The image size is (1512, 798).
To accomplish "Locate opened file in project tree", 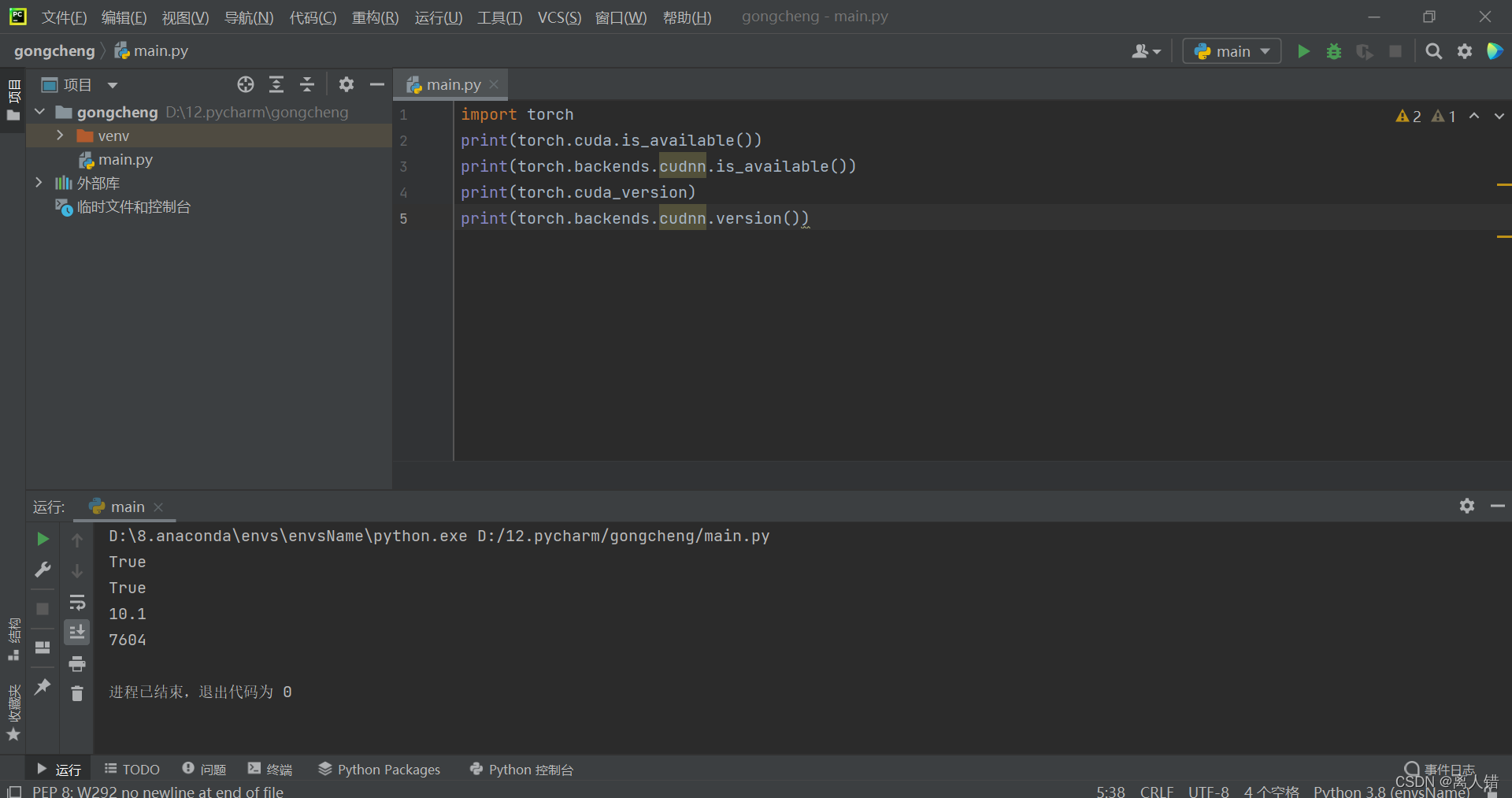I will pyautogui.click(x=246, y=84).
